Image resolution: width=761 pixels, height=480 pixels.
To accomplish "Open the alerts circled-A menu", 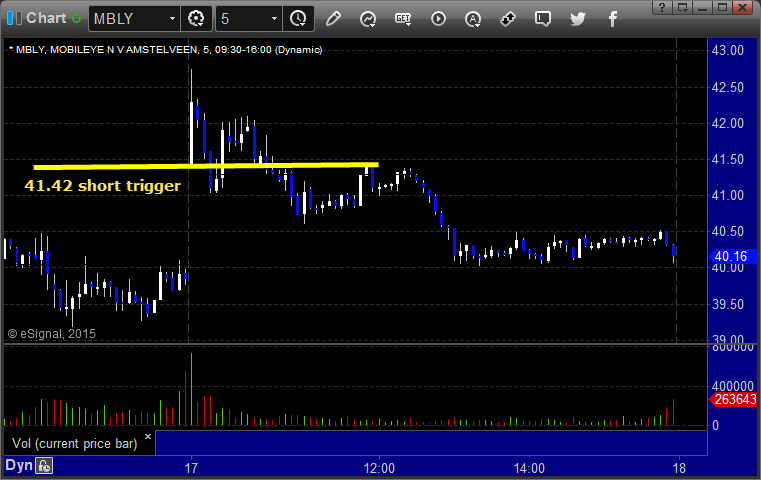I will click(x=473, y=19).
